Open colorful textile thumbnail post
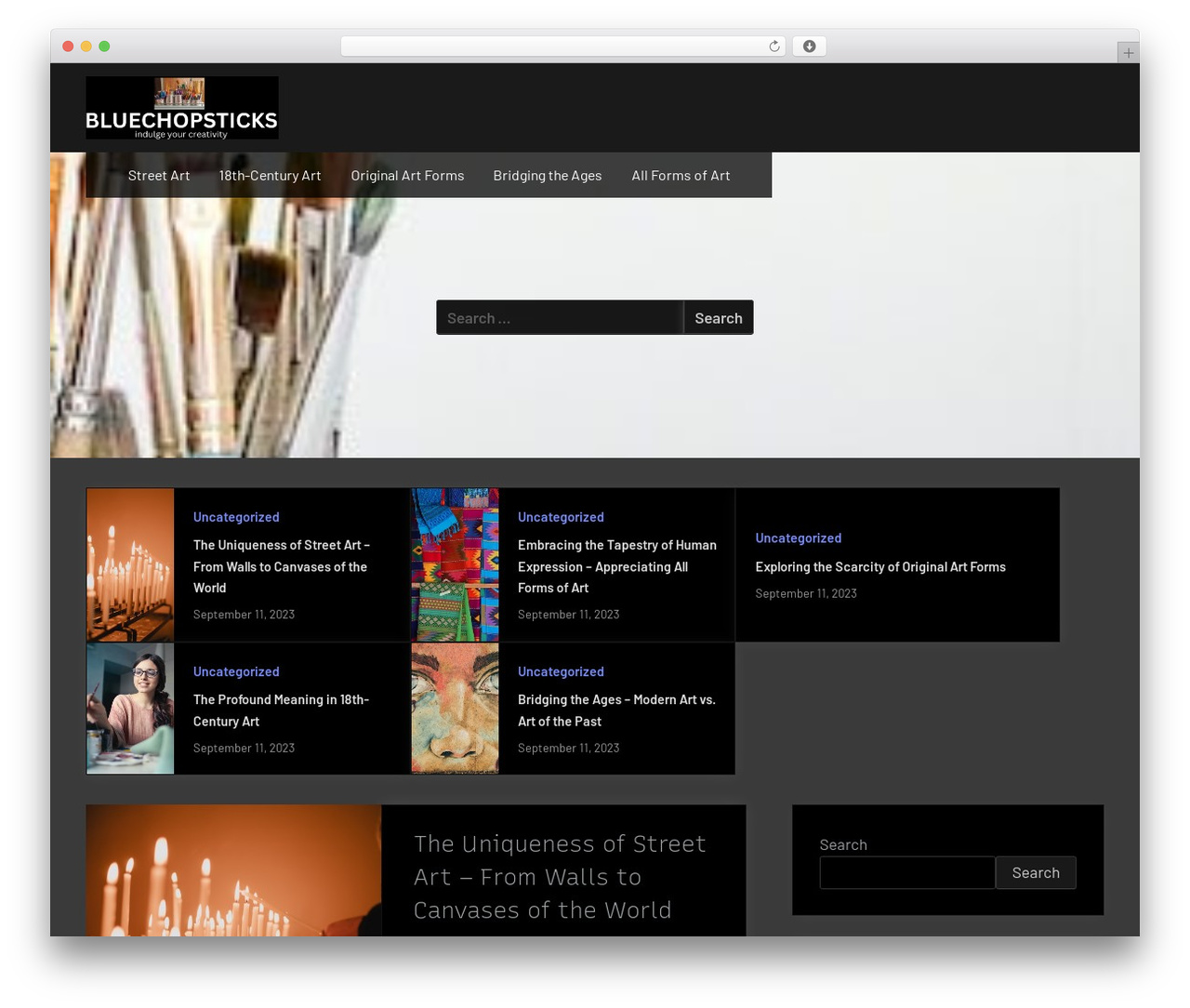The image size is (1190, 1008). click(455, 565)
